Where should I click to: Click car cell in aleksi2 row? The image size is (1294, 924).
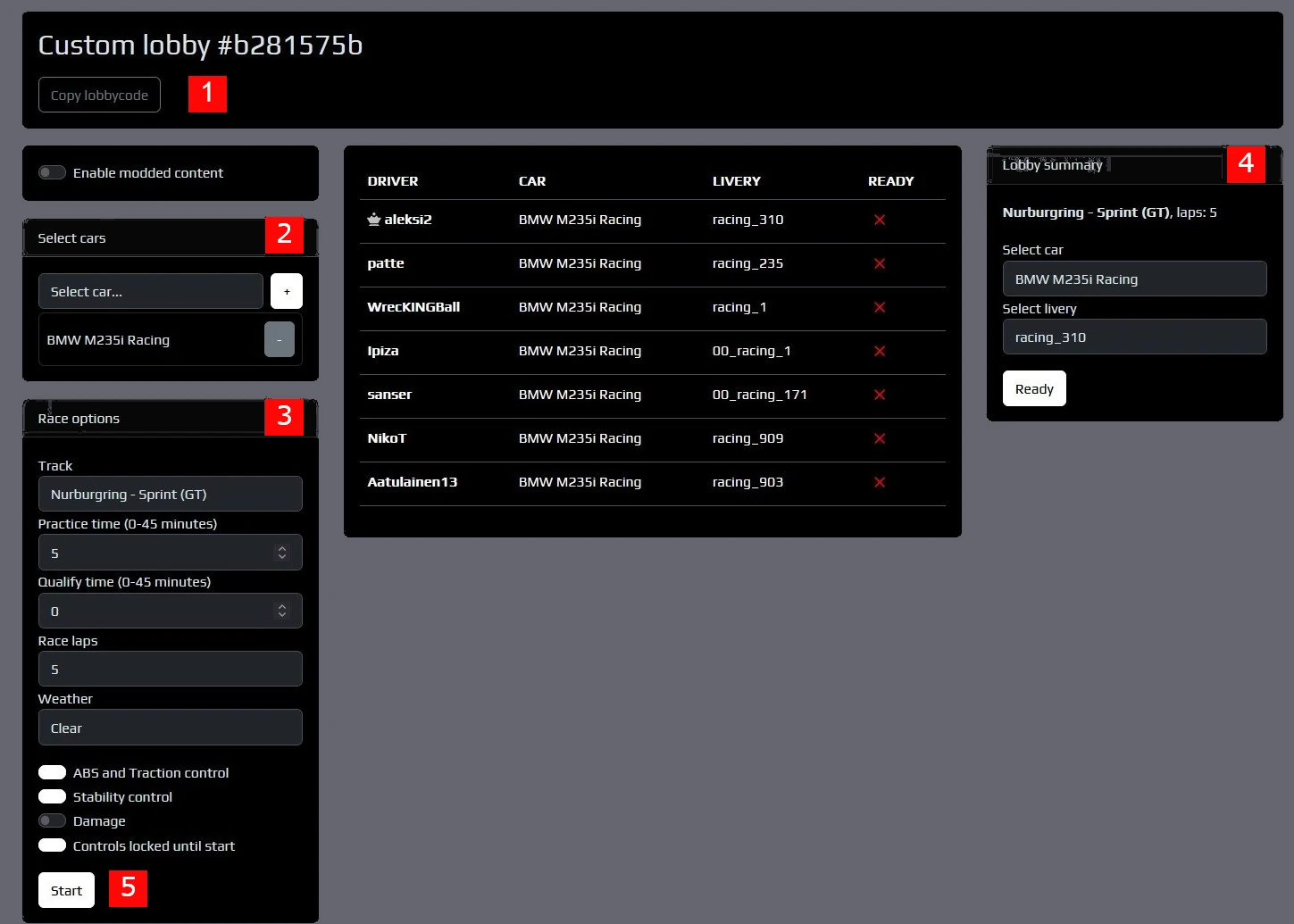pyautogui.click(x=580, y=220)
